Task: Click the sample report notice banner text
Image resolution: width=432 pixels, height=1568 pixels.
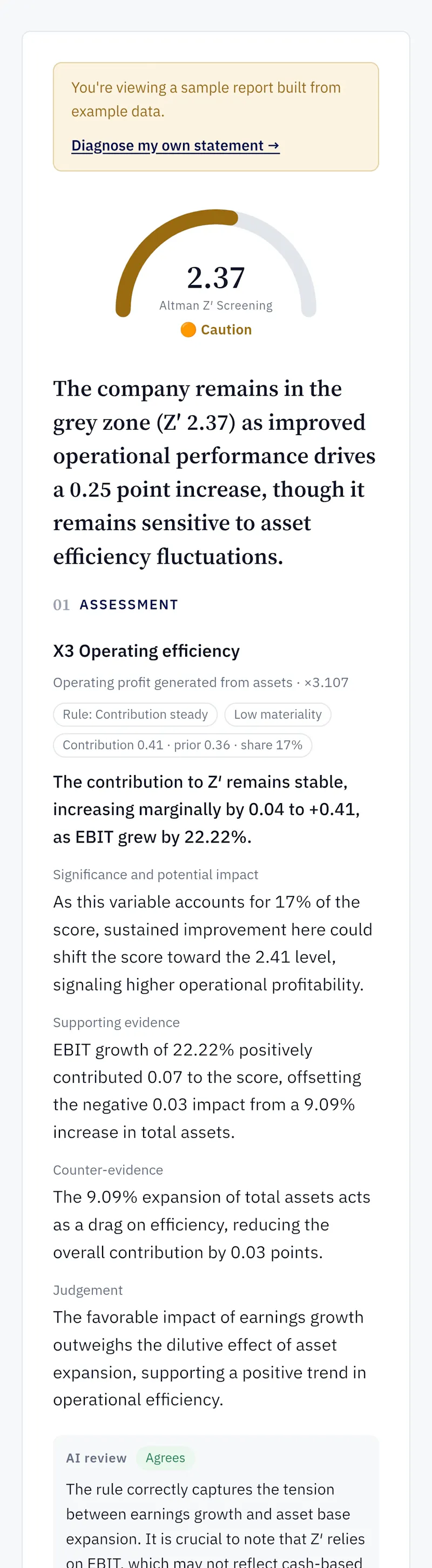Action: (x=206, y=99)
